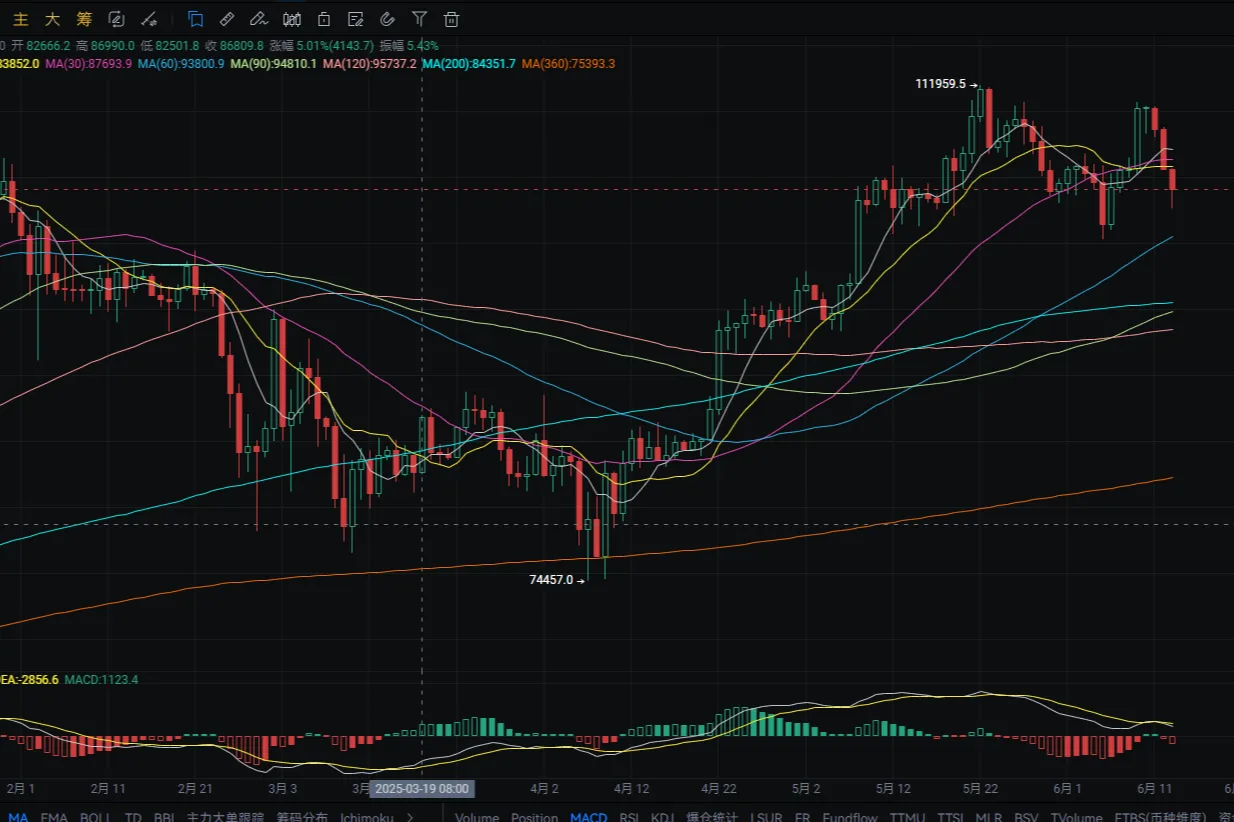This screenshot has height=822, width=1234.
Task: Click the candlestick chart style icon
Action: pos(292,19)
